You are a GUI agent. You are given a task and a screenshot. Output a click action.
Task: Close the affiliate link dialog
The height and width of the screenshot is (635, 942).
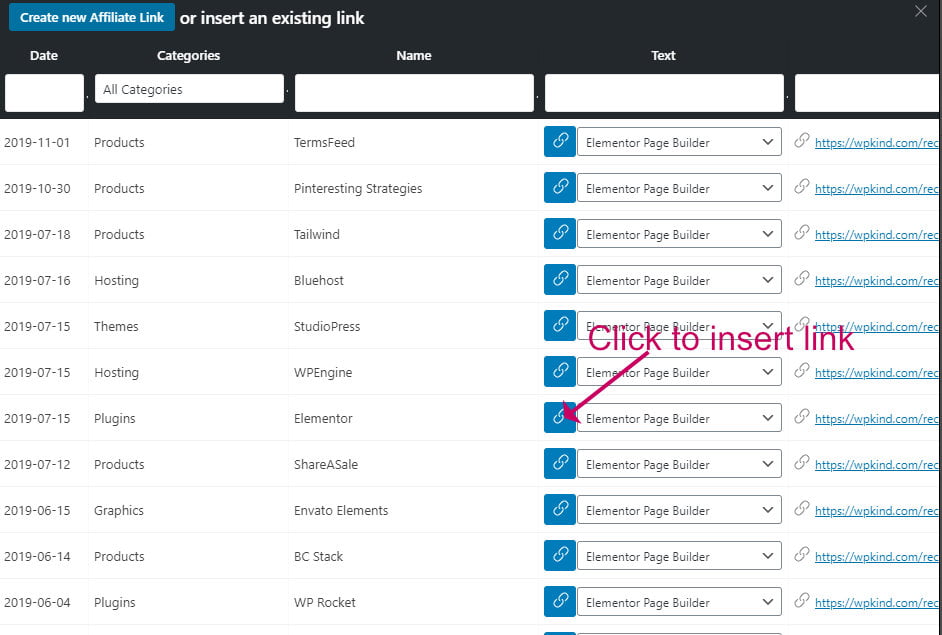(920, 11)
